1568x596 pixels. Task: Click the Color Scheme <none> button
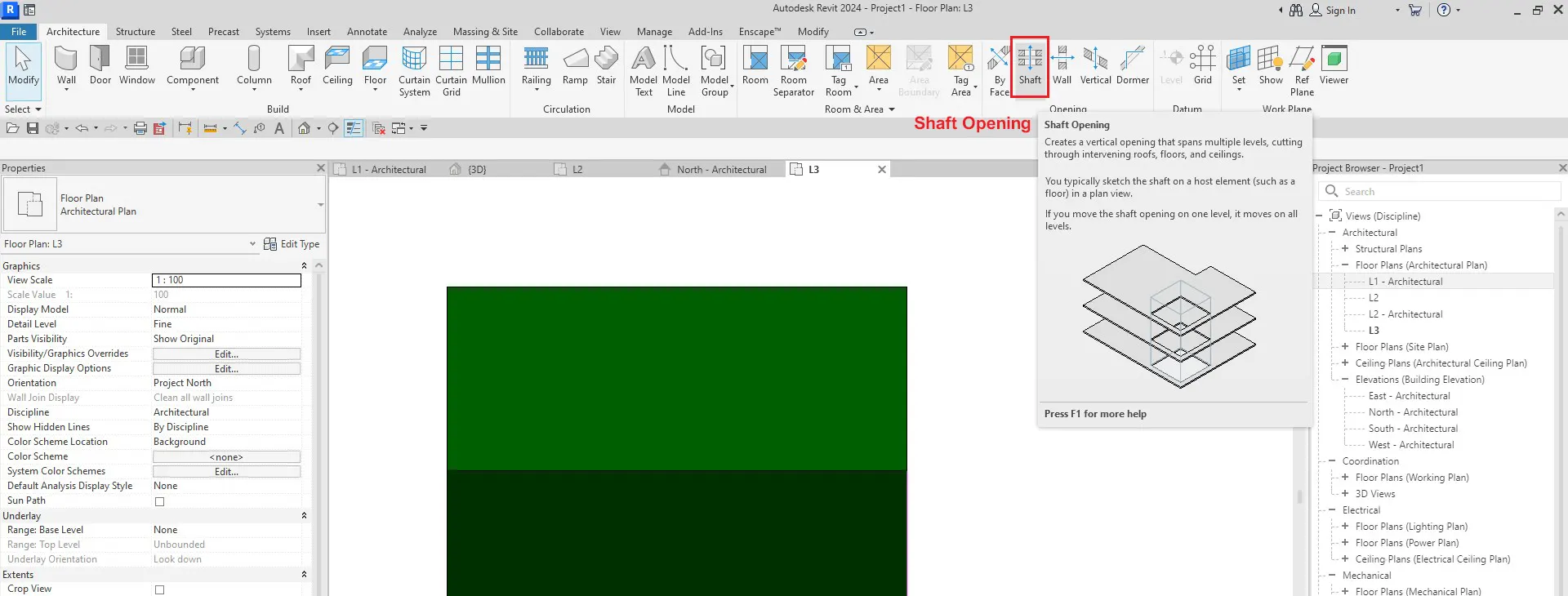(226, 457)
